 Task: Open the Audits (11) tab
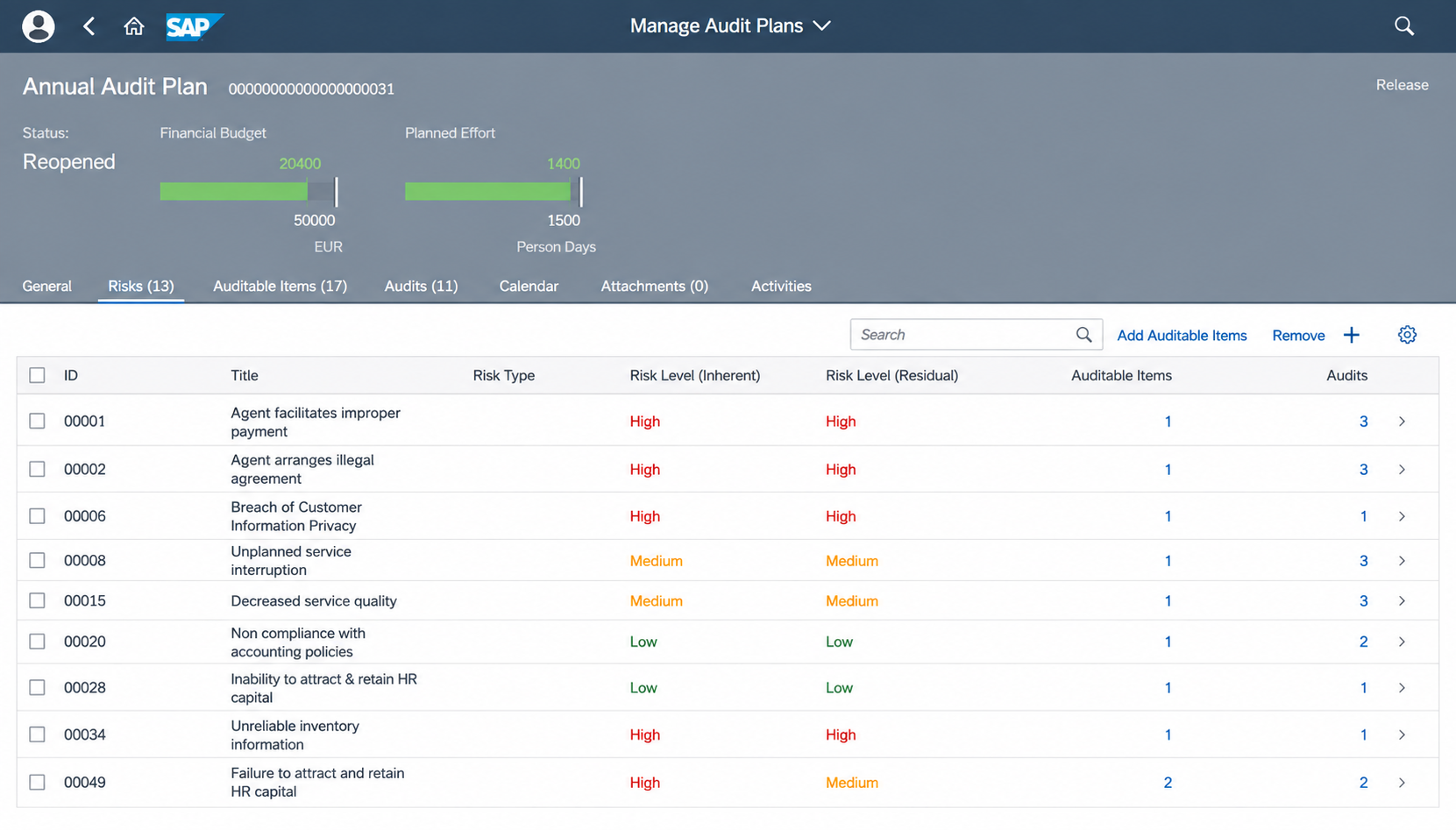421,286
